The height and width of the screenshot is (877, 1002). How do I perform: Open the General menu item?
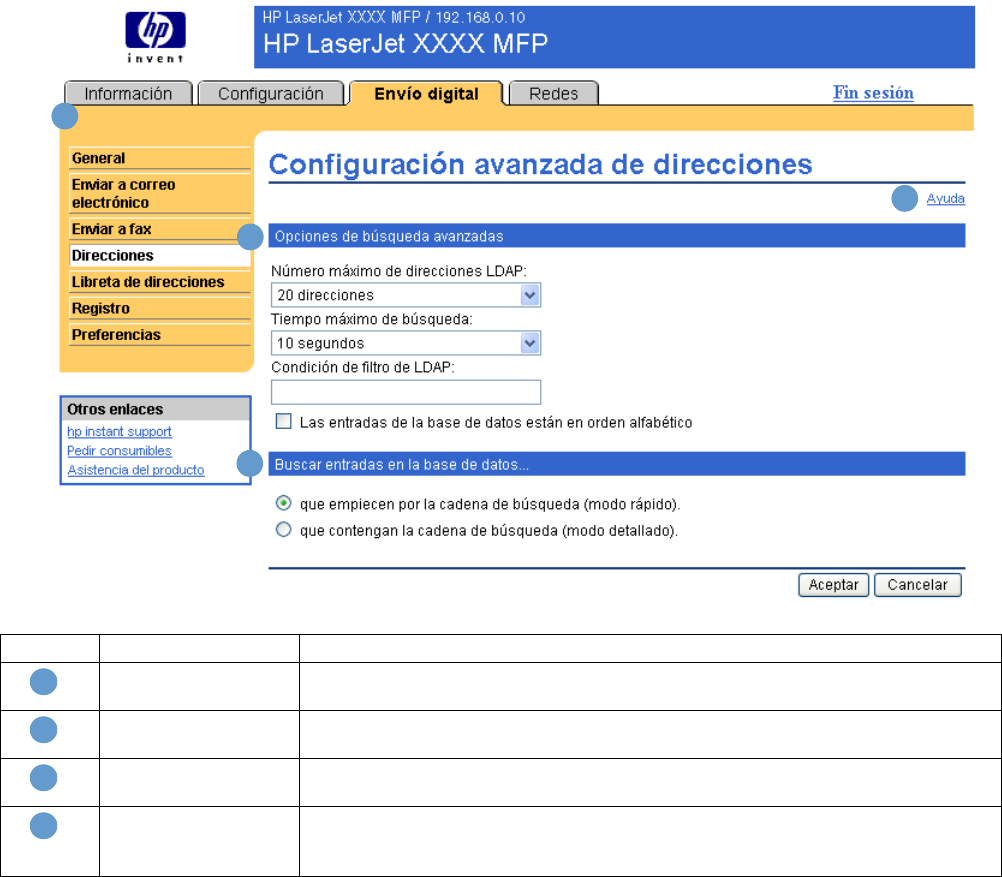(160, 158)
